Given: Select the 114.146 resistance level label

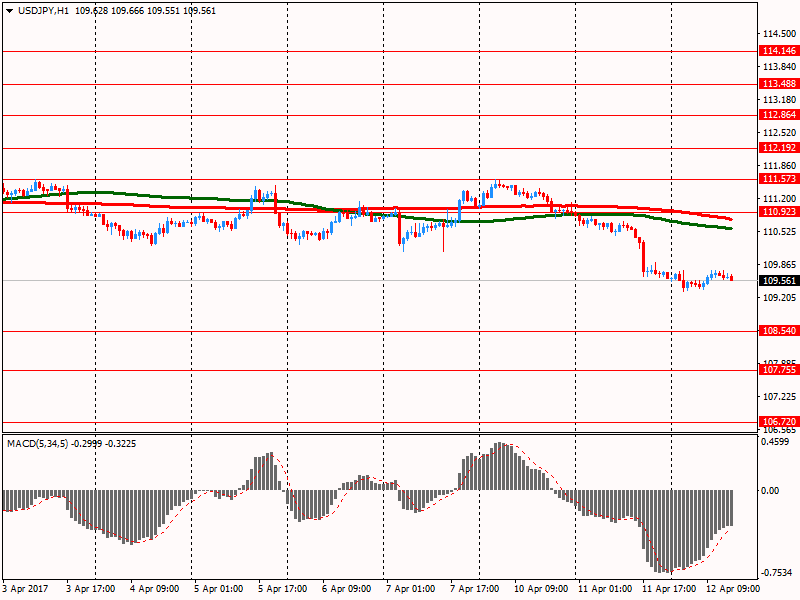Looking at the screenshot, I should (779, 51).
